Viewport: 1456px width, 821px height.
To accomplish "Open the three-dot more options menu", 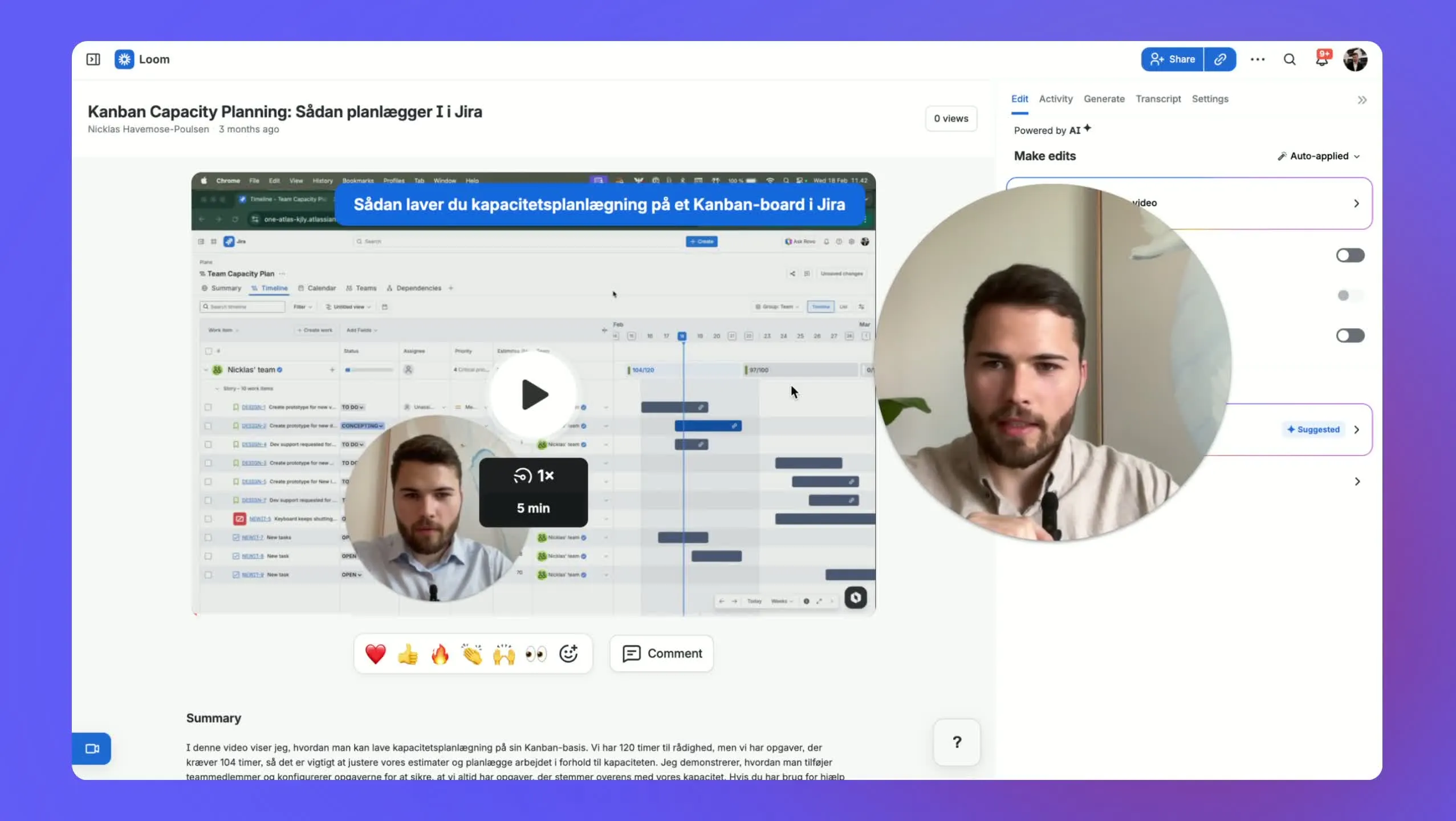I will [1258, 59].
